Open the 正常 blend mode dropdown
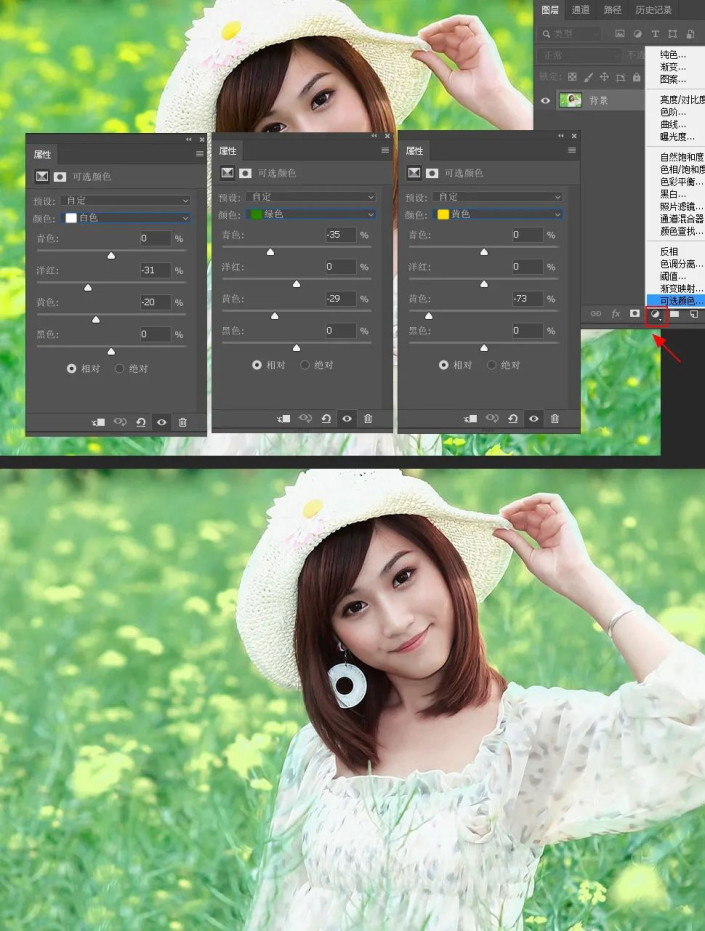The image size is (705, 931). pos(580,55)
